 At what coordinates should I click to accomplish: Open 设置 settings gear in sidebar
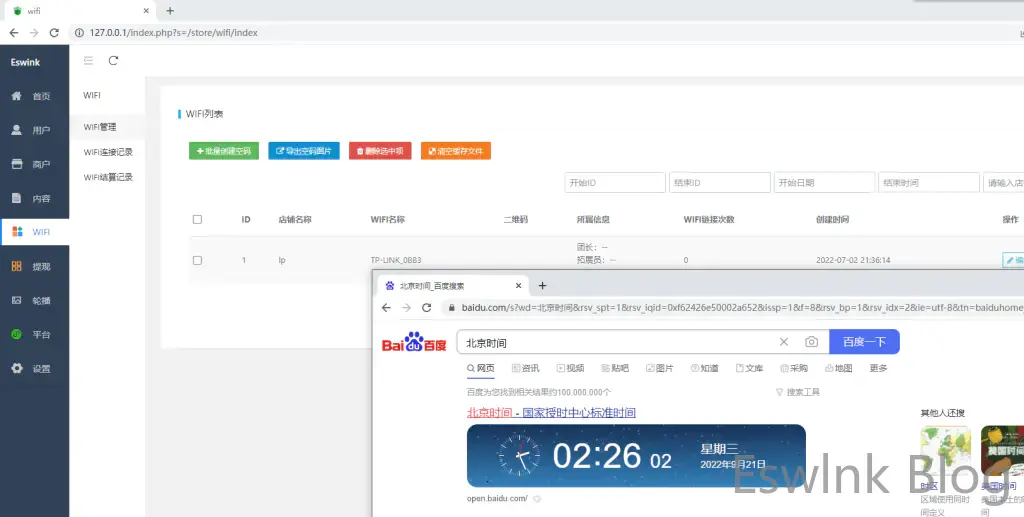(x=17, y=368)
